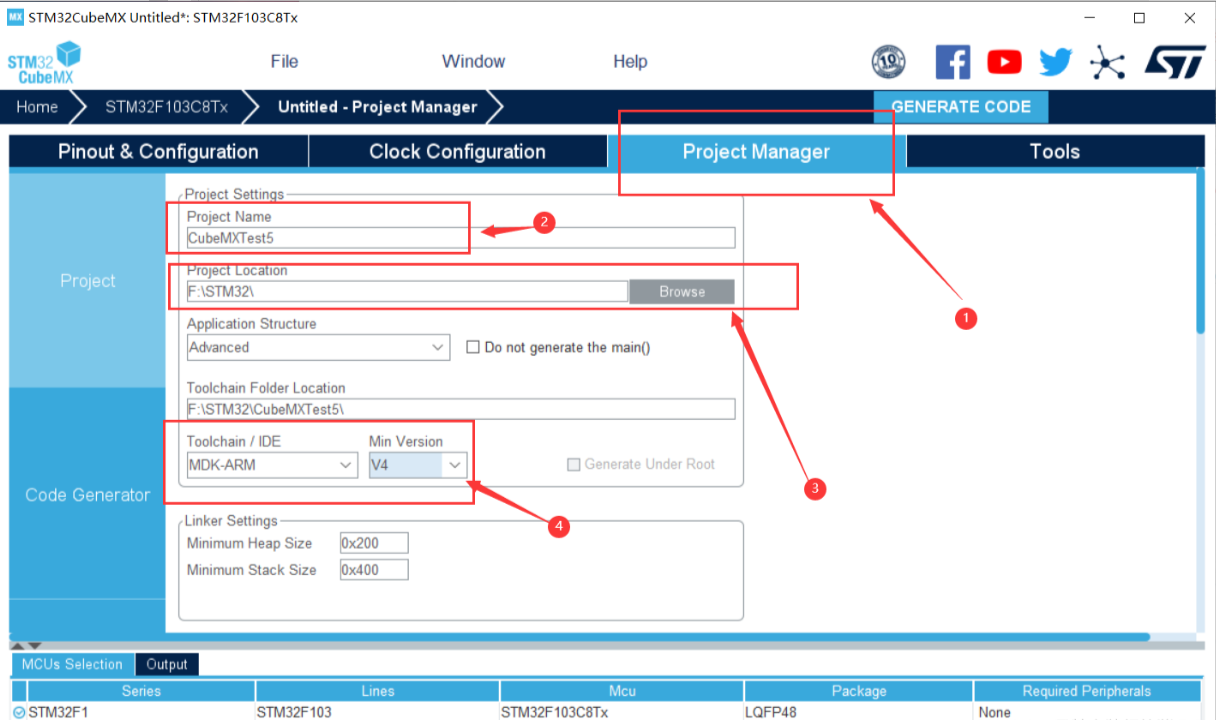Select STM32F1 series cell
Screen dimensions: 1216x720
[x=141, y=713]
